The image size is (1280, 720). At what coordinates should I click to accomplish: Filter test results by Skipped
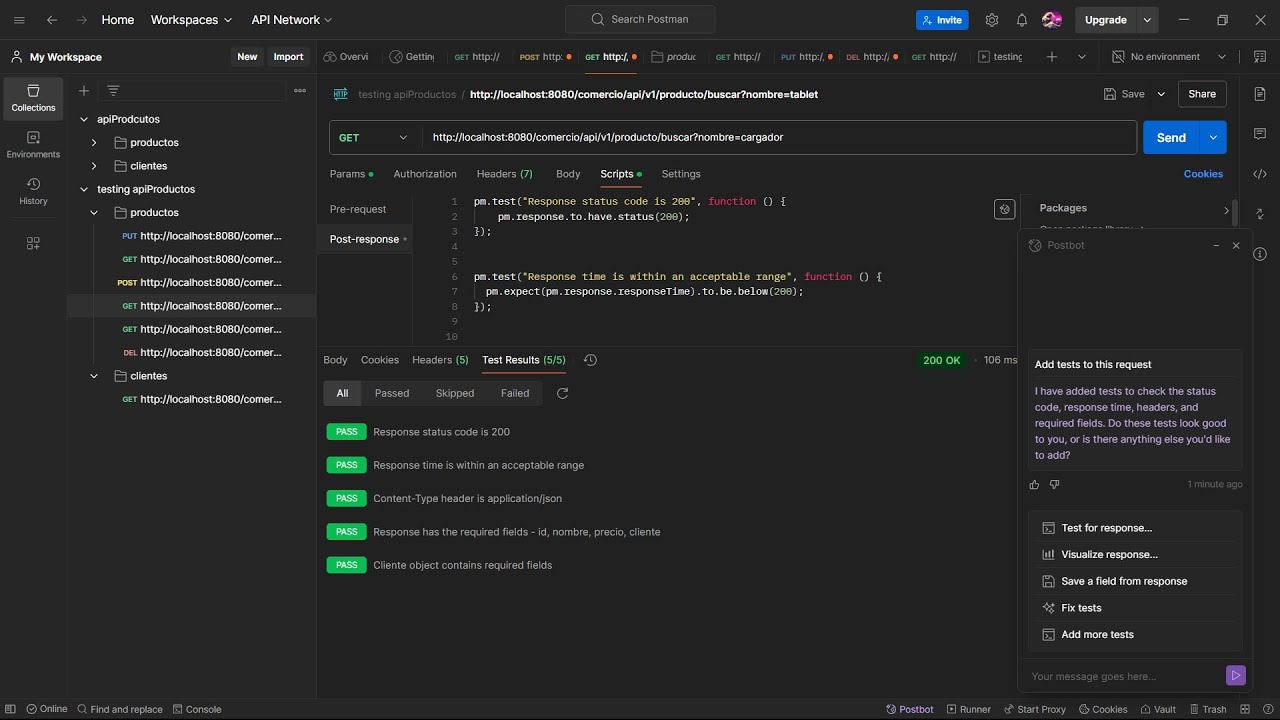[x=455, y=393]
